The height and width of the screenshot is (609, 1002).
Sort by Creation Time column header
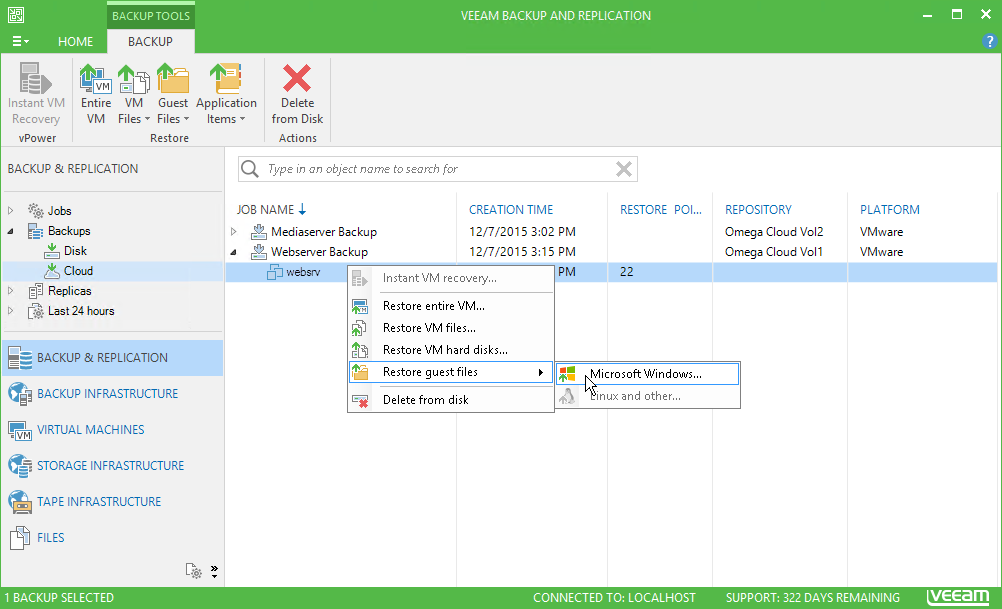coord(511,210)
